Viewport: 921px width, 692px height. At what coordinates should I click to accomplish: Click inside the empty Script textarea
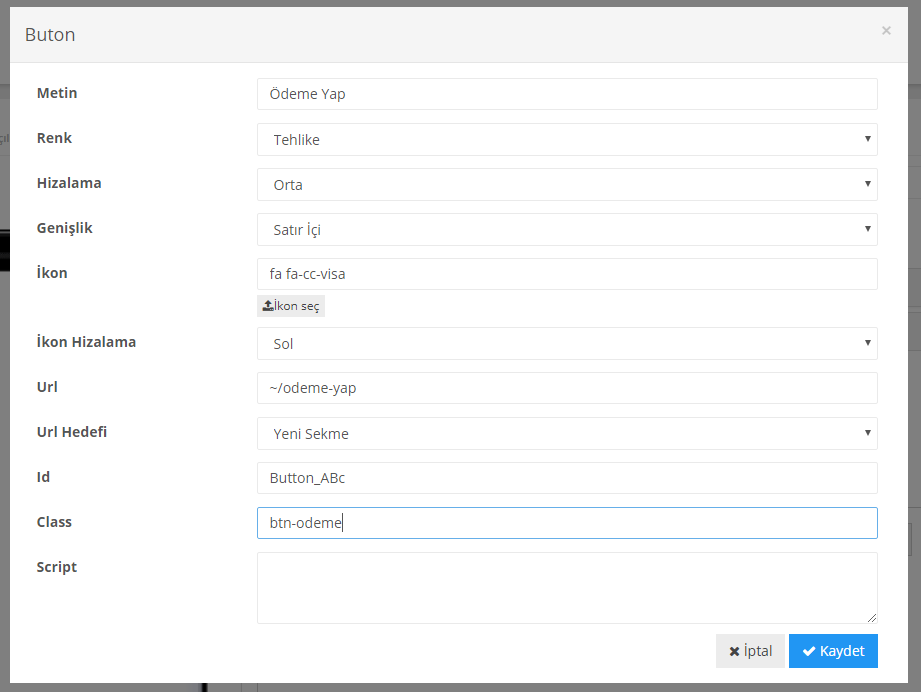pos(567,588)
